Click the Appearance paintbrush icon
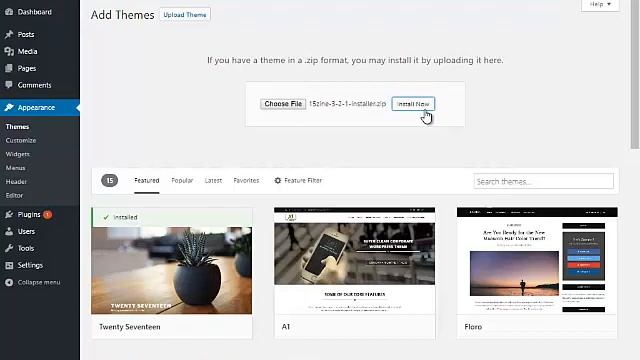640x360 pixels. (x=9, y=107)
